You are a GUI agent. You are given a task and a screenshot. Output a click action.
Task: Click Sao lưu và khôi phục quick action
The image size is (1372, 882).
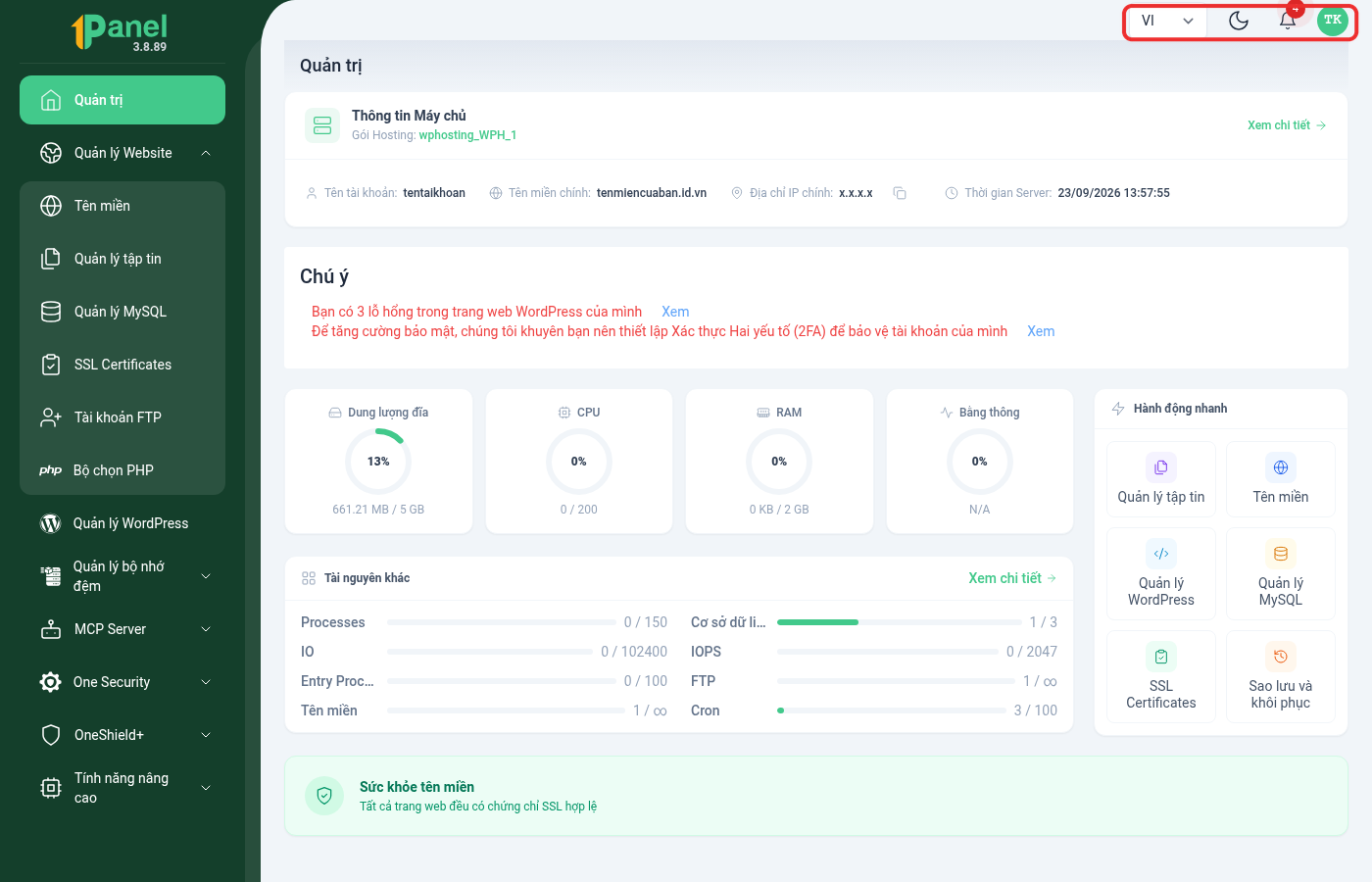coord(1281,676)
